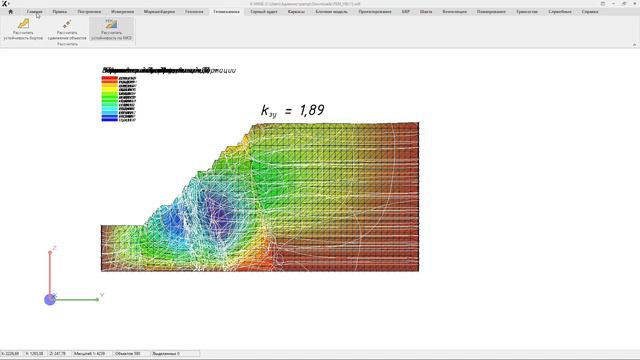Open the Блочная модель tab
640x360 pixels.
[331, 12]
